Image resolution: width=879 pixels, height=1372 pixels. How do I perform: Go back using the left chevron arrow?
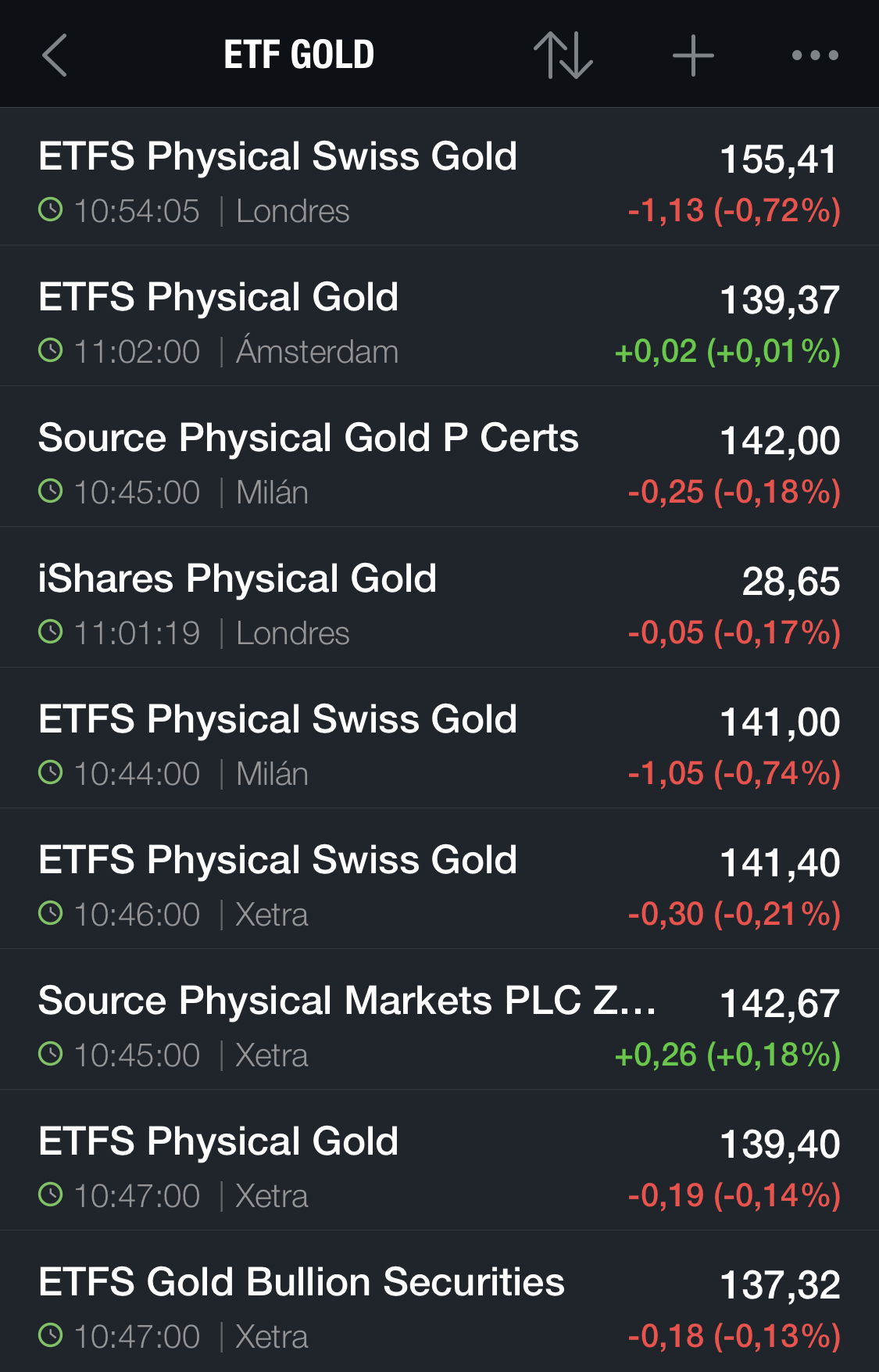[x=55, y=56]
